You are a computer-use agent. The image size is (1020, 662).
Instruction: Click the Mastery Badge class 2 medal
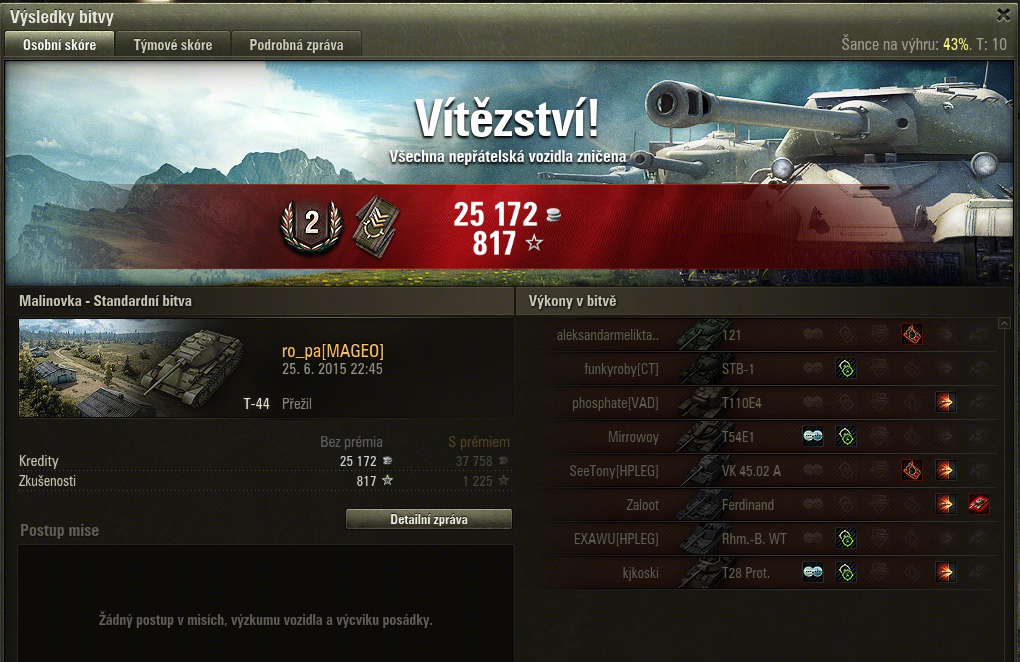312,225
